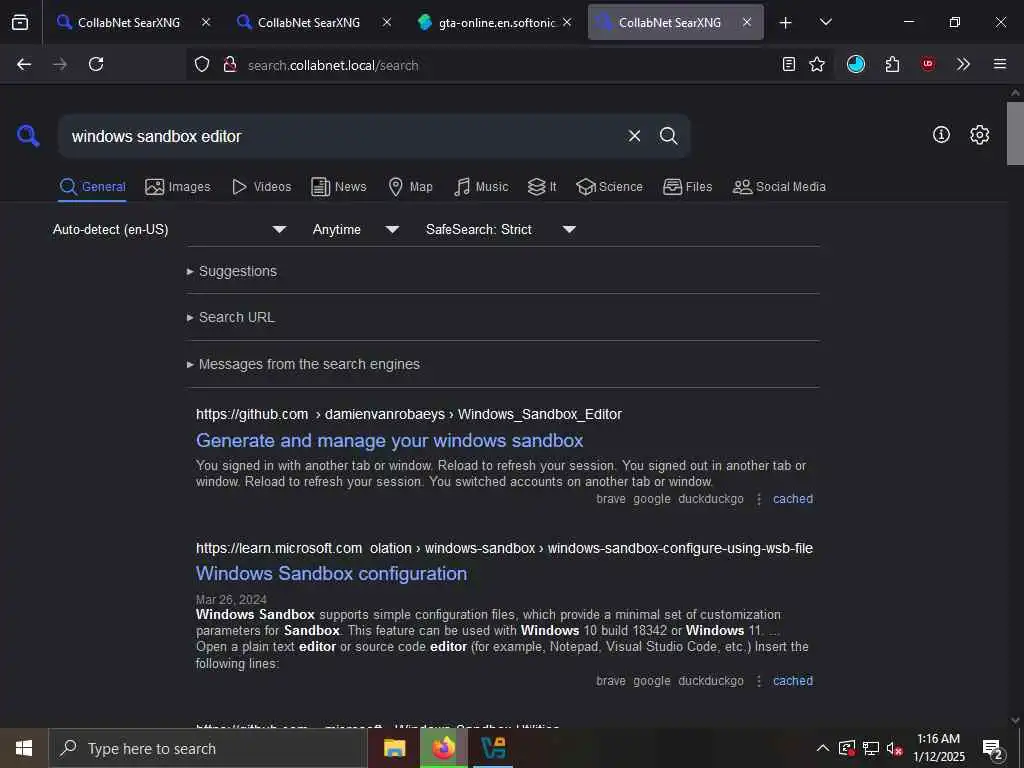
Task: Open SearXNG preferences gear icon
Action: (979, 135)
